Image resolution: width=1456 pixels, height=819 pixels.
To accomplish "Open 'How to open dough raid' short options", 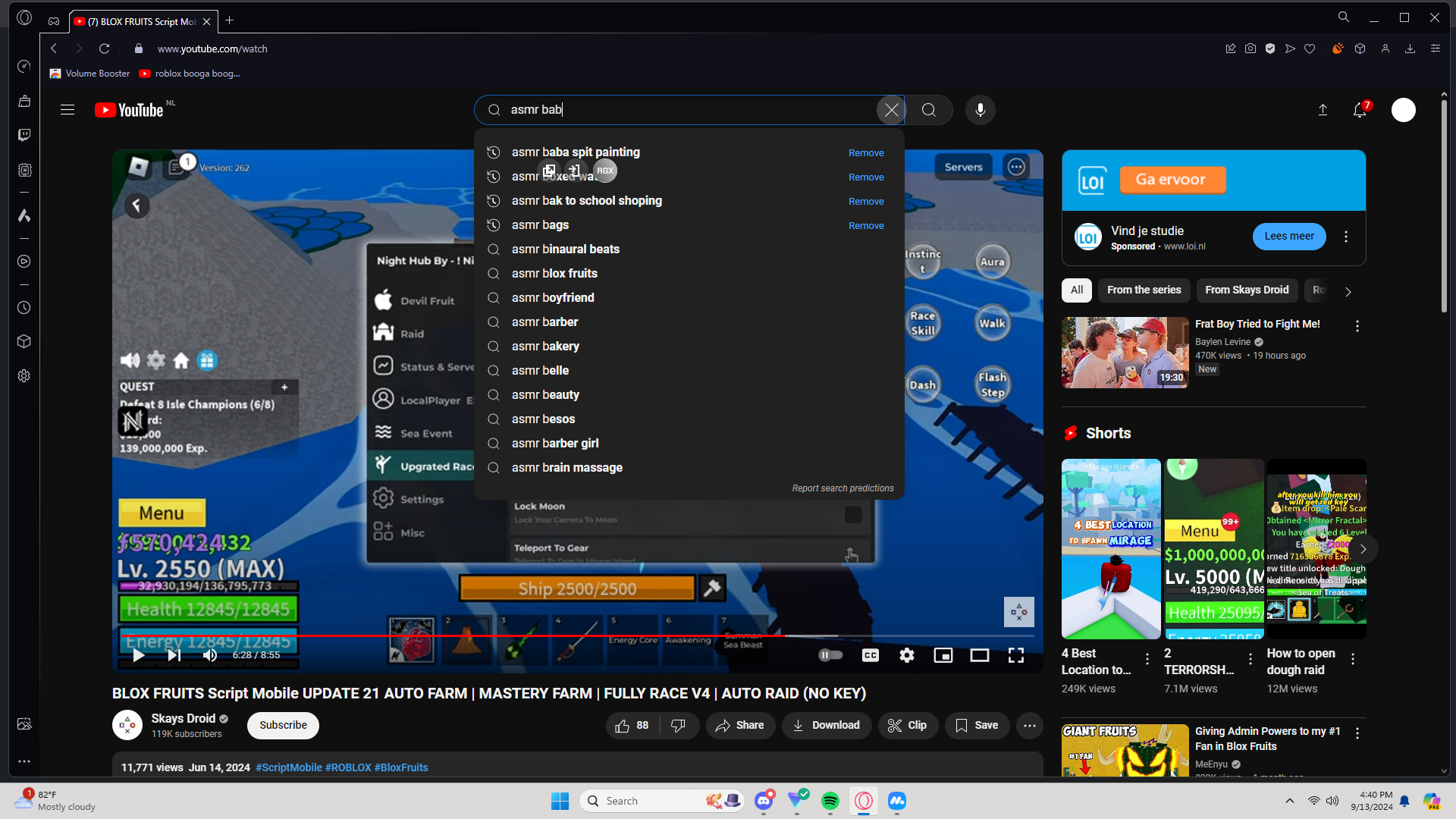I will [x=1353, y=659].
